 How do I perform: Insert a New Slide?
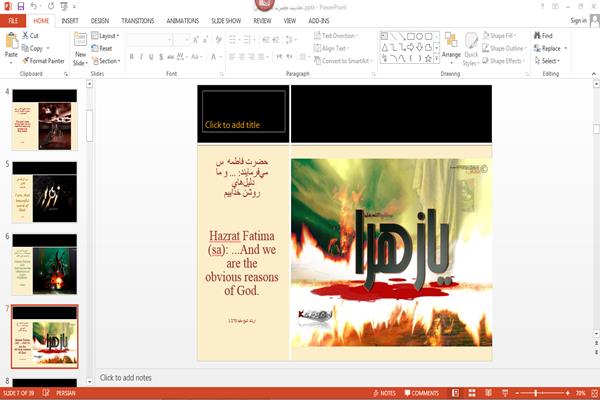[x=80, y=49]
